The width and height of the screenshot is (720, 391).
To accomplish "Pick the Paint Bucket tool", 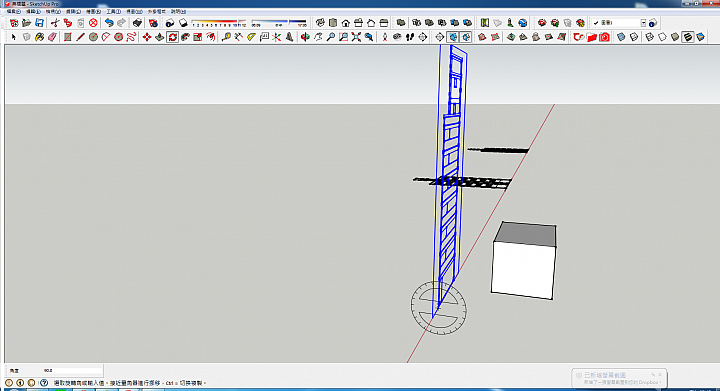I will tap(39, 37).
